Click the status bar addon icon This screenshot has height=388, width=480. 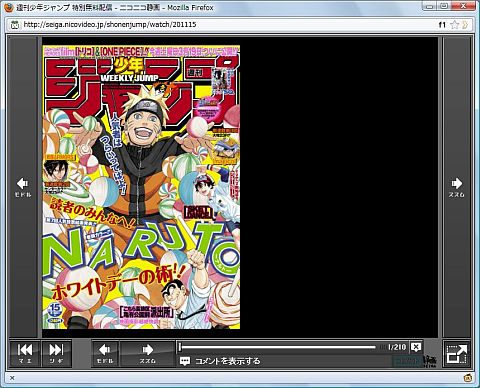[x=467, y=378]
